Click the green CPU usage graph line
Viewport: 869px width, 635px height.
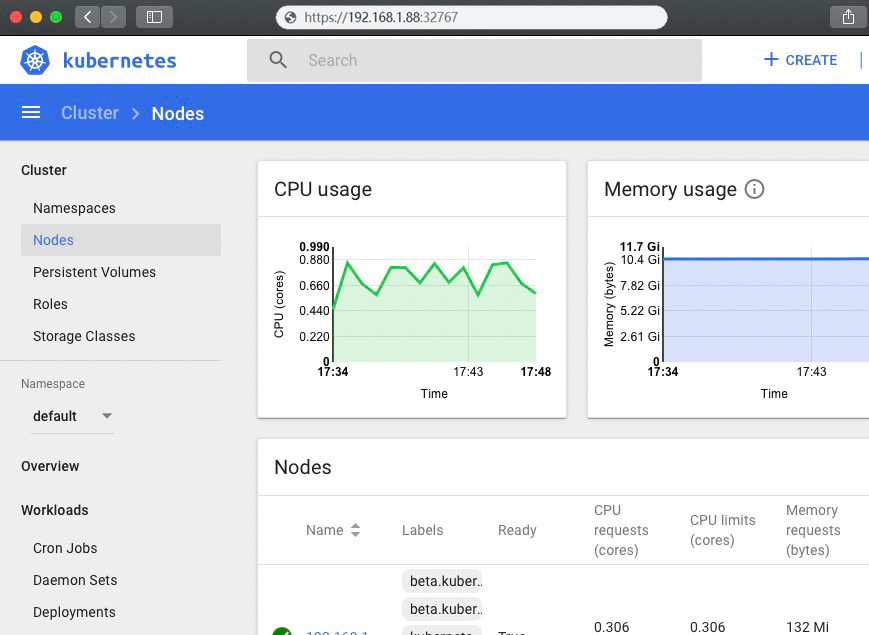tap(434, 280)
